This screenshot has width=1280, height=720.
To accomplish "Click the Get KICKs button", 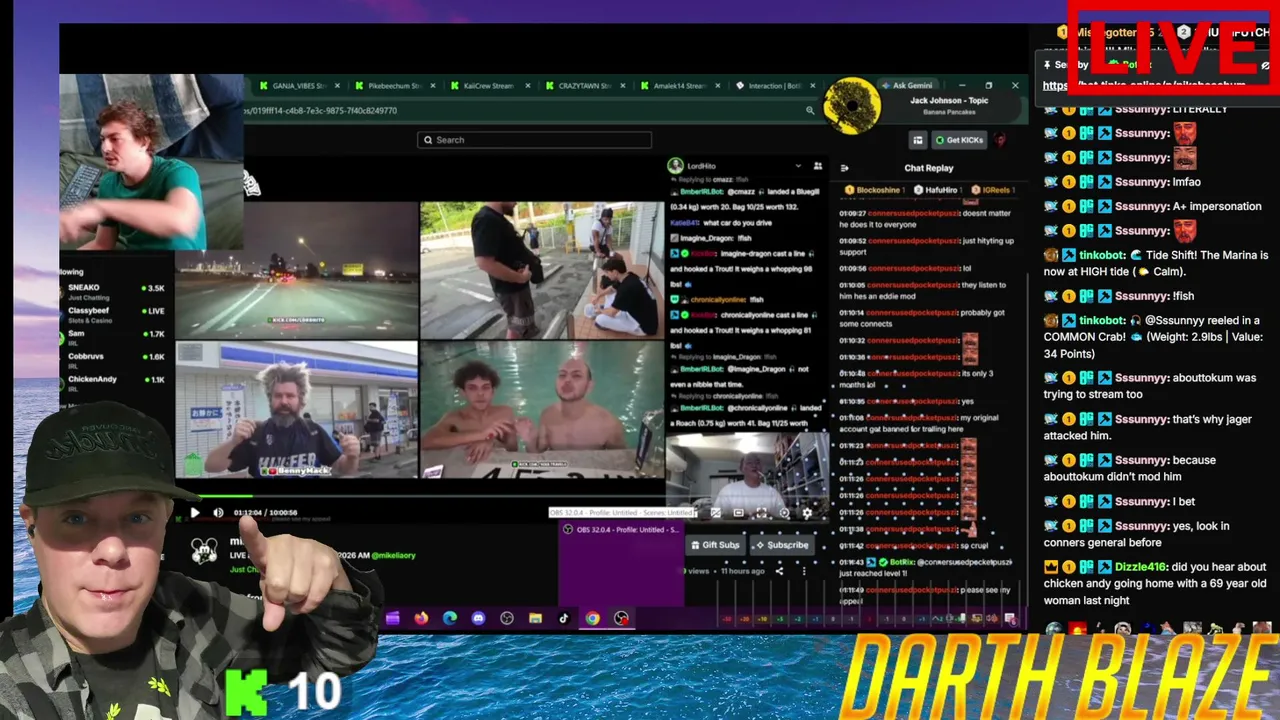I will (959, 140).
